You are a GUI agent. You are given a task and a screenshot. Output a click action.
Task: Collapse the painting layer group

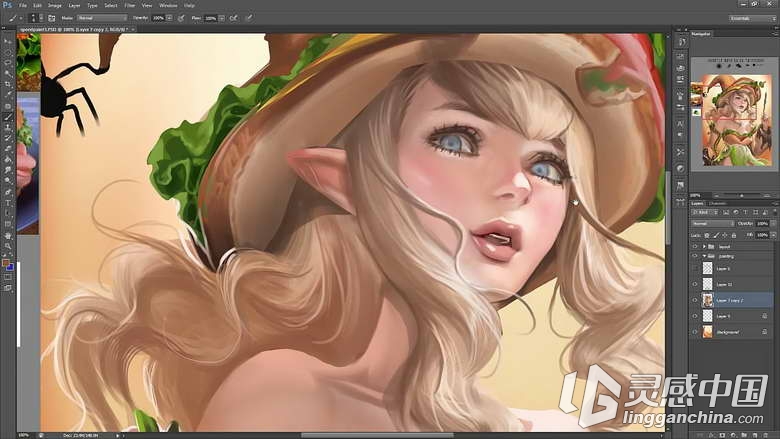tap(704, 256)
